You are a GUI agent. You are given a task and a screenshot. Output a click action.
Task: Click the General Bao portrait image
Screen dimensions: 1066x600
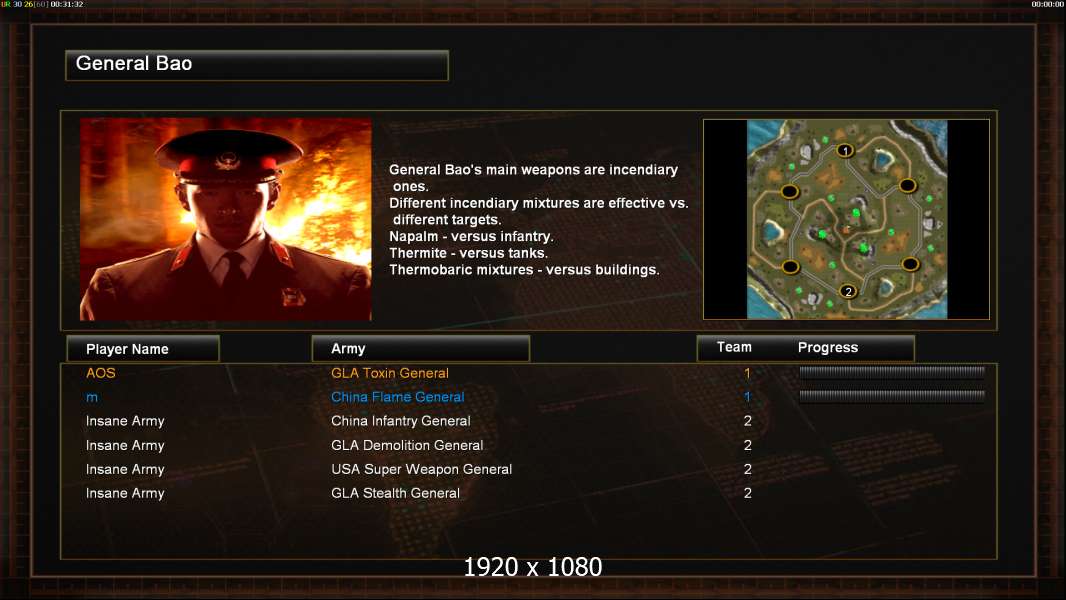coord(226,219)
